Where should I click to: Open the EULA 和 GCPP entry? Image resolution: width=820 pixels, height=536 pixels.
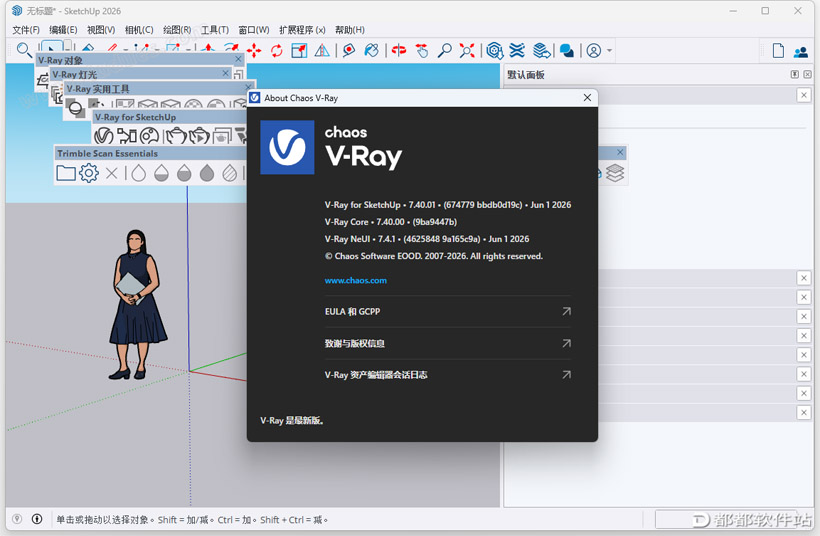click(448, 312)
